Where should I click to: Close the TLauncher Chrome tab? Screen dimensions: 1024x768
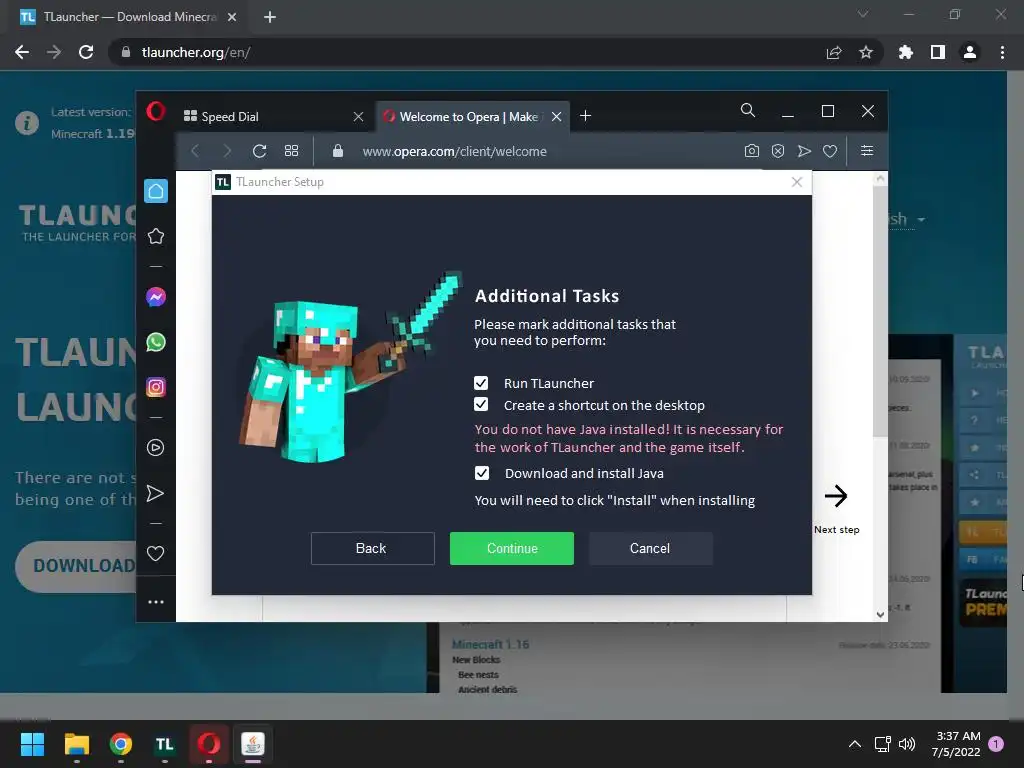pos(232,17)
